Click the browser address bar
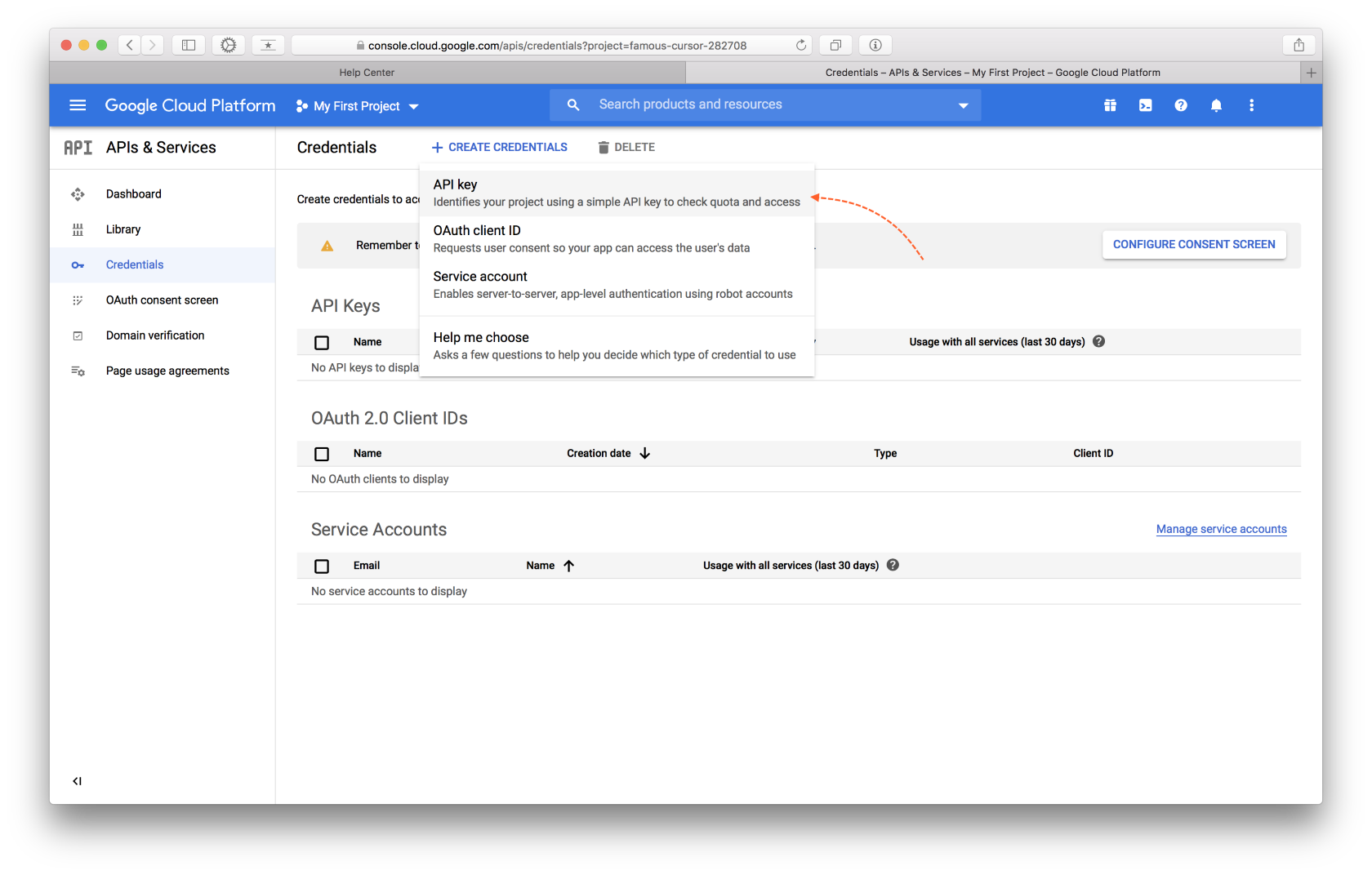Viewport: 1372px width, 875px height. pos(551,45)
